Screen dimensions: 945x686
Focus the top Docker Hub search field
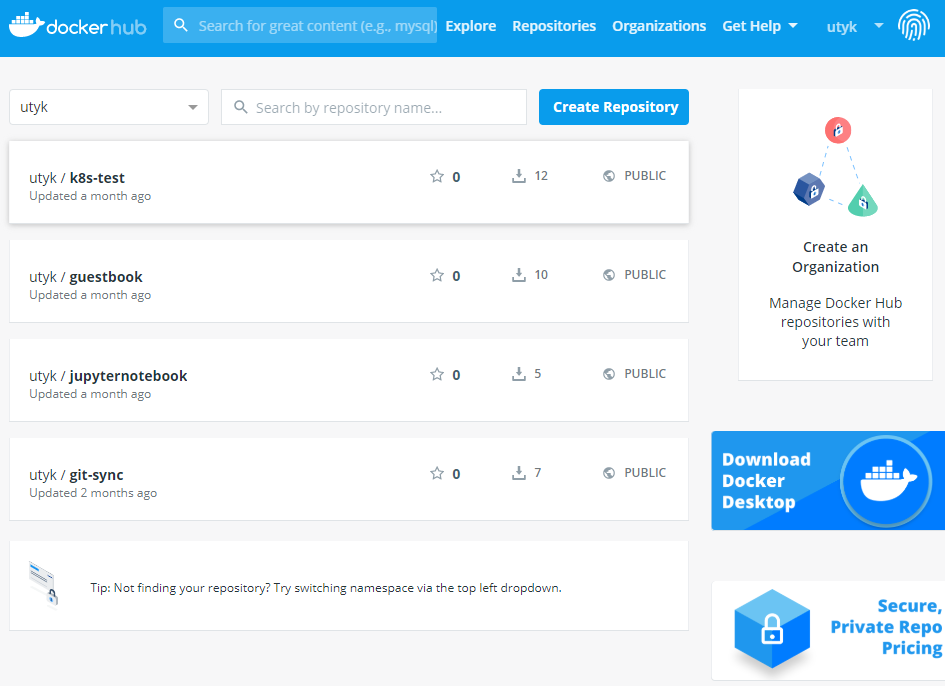click(300, 25)
